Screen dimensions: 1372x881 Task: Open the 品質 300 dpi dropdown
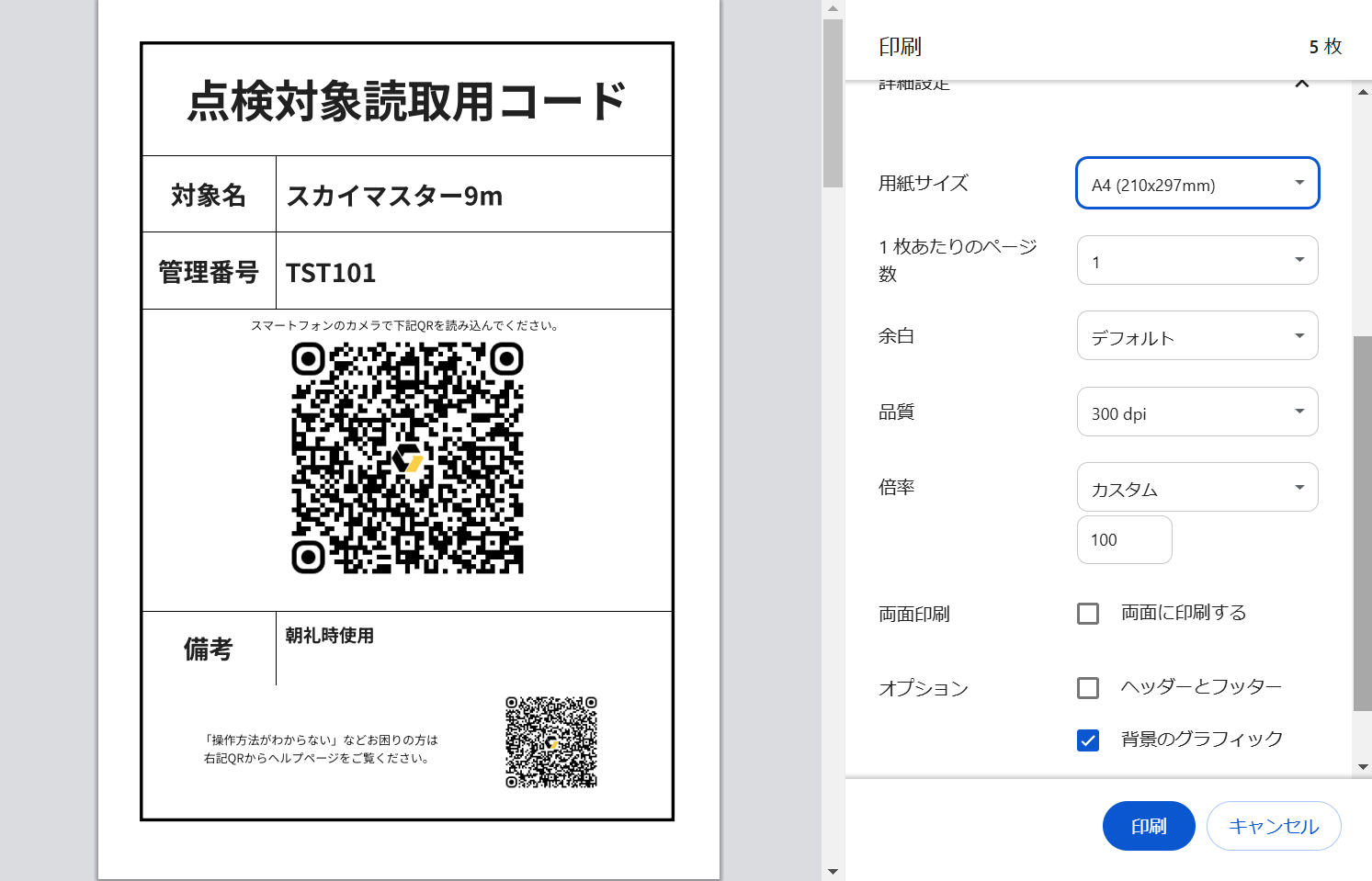coord(1196,412)
